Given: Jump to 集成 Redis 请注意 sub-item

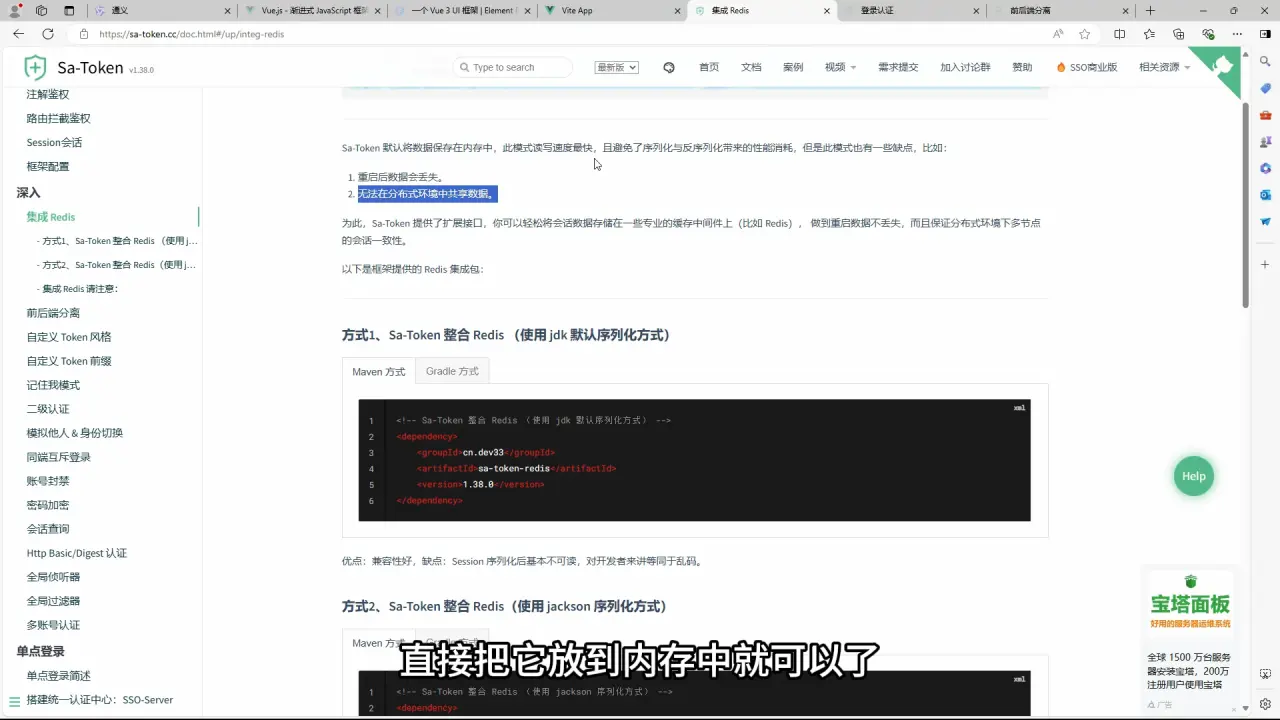Looking at the screenshot, I should pyautogui.click(x=80, y=289).
